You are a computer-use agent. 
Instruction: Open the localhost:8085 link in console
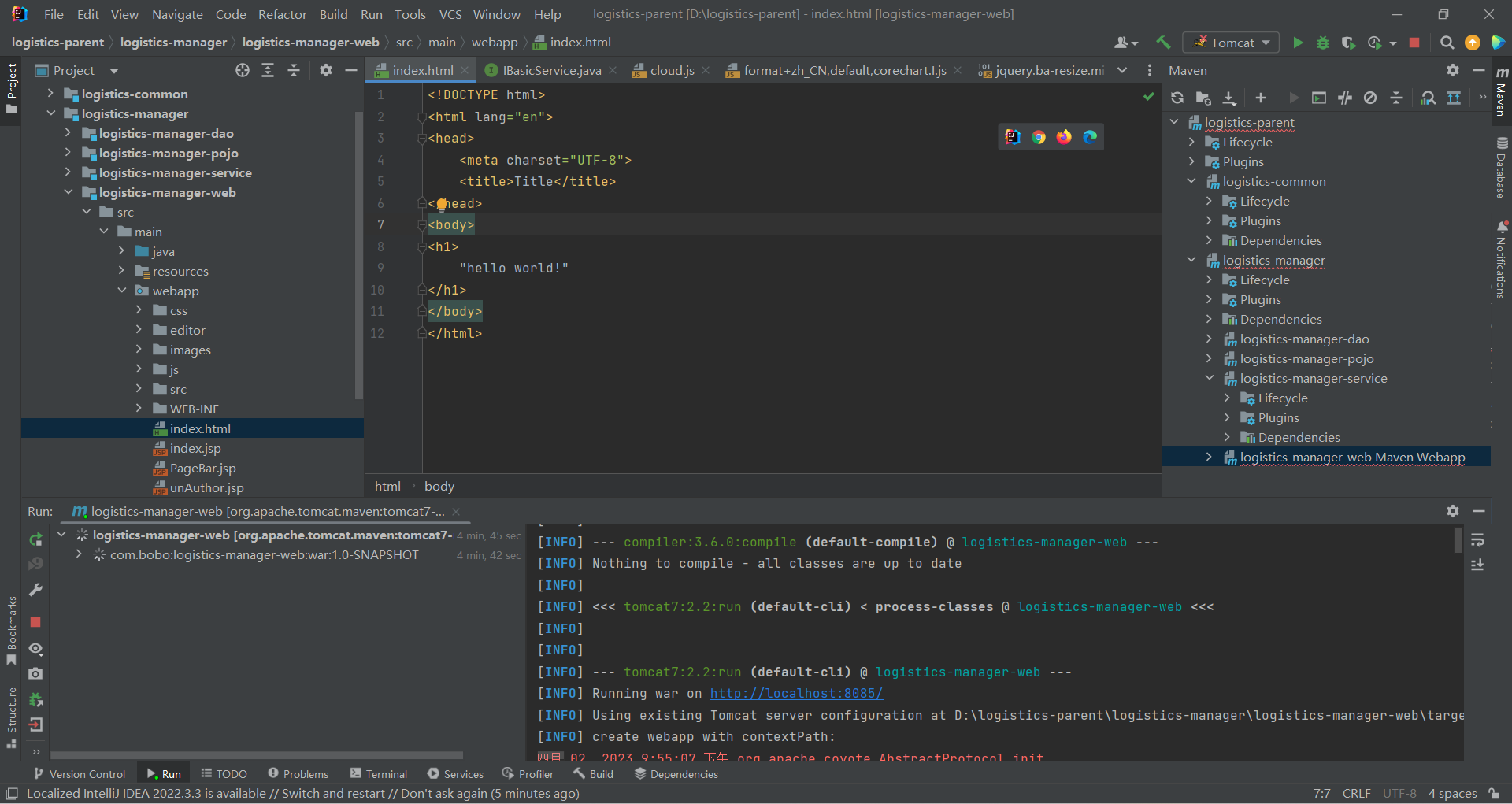(x=796, y=694)
